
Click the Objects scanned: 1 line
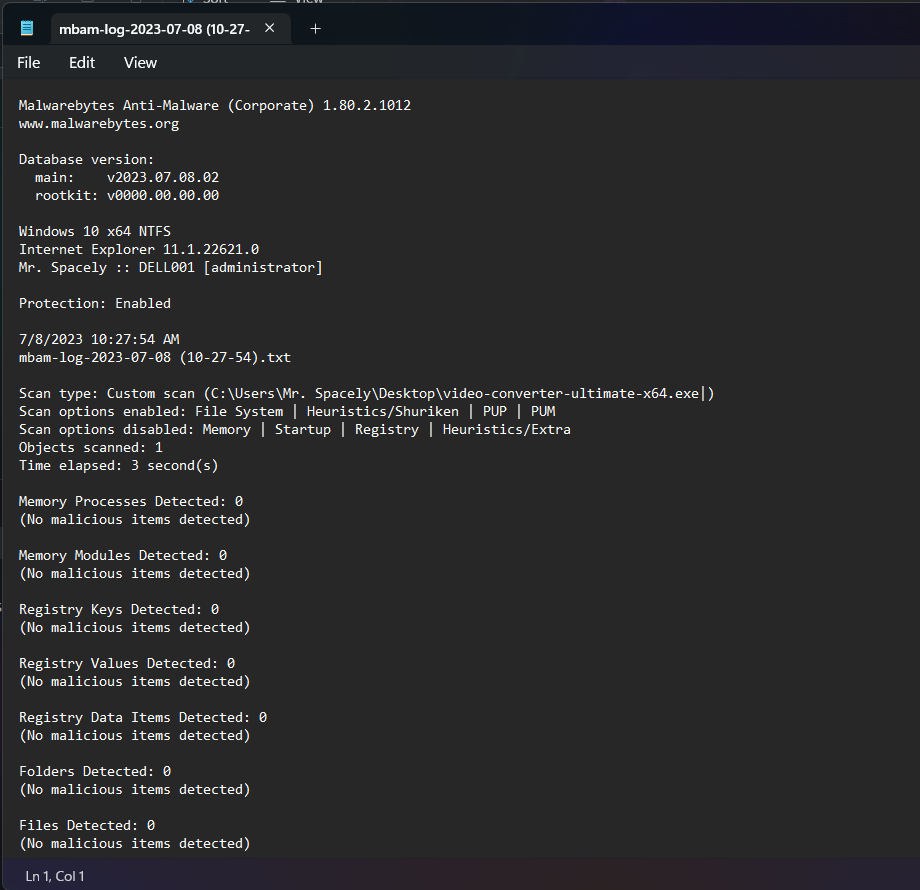click(x=90, y=448)
